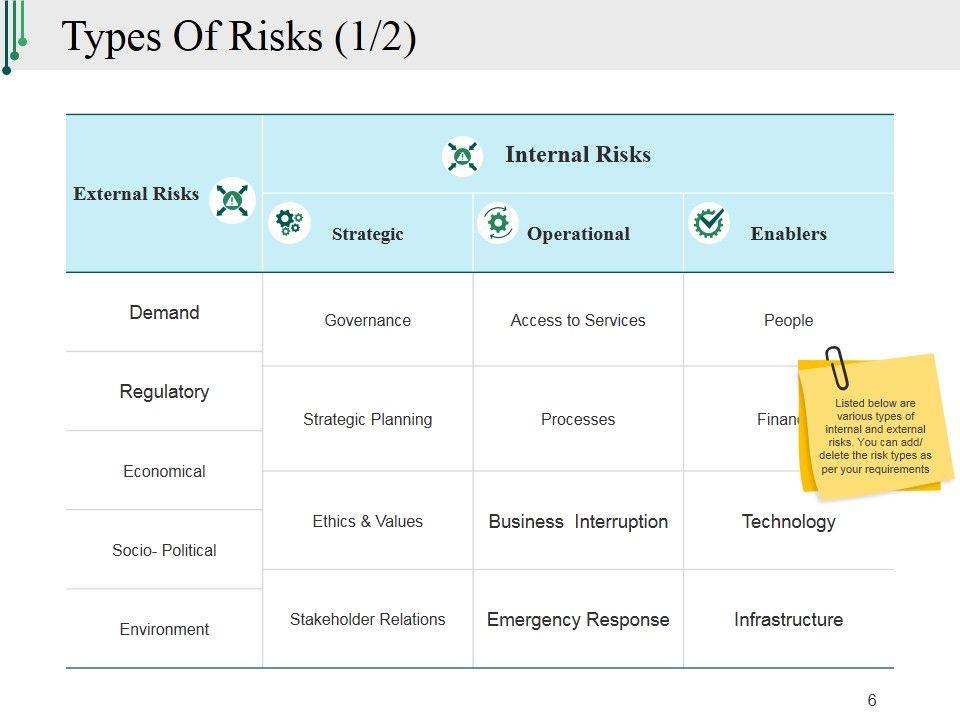Click the slide title text
Screen dimensions: 960x720
(x=240, y=38)
